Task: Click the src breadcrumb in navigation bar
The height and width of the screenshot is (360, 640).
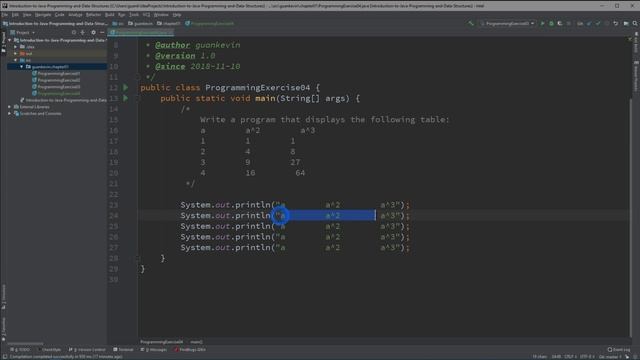Action: click(118, 24)
